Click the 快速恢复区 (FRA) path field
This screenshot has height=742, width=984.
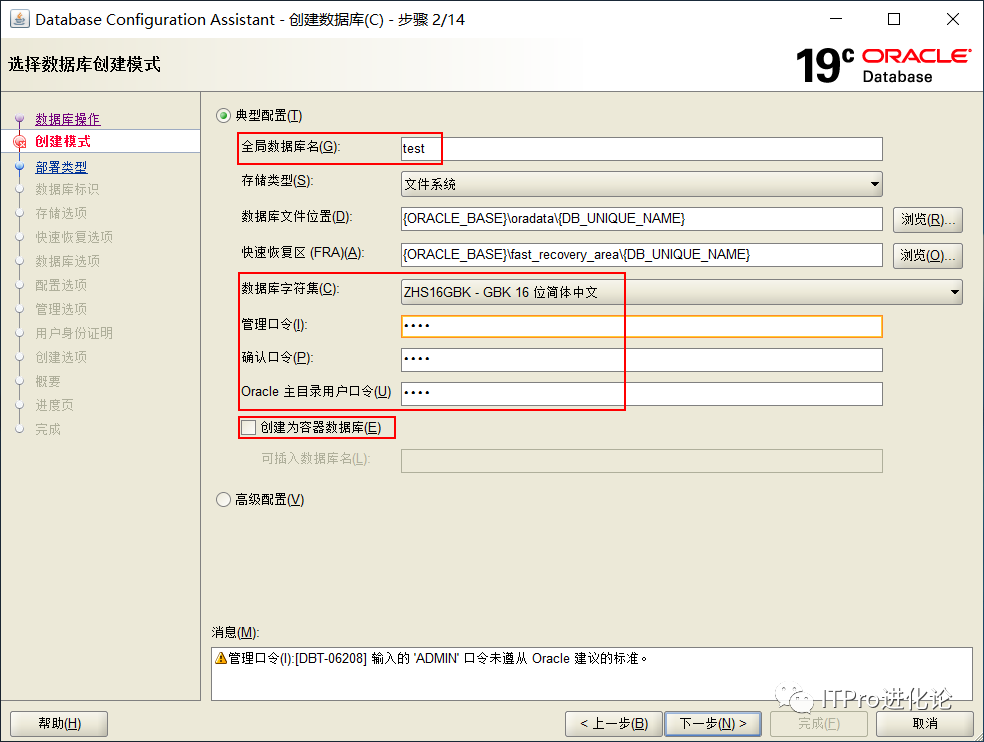click(641, 254)
